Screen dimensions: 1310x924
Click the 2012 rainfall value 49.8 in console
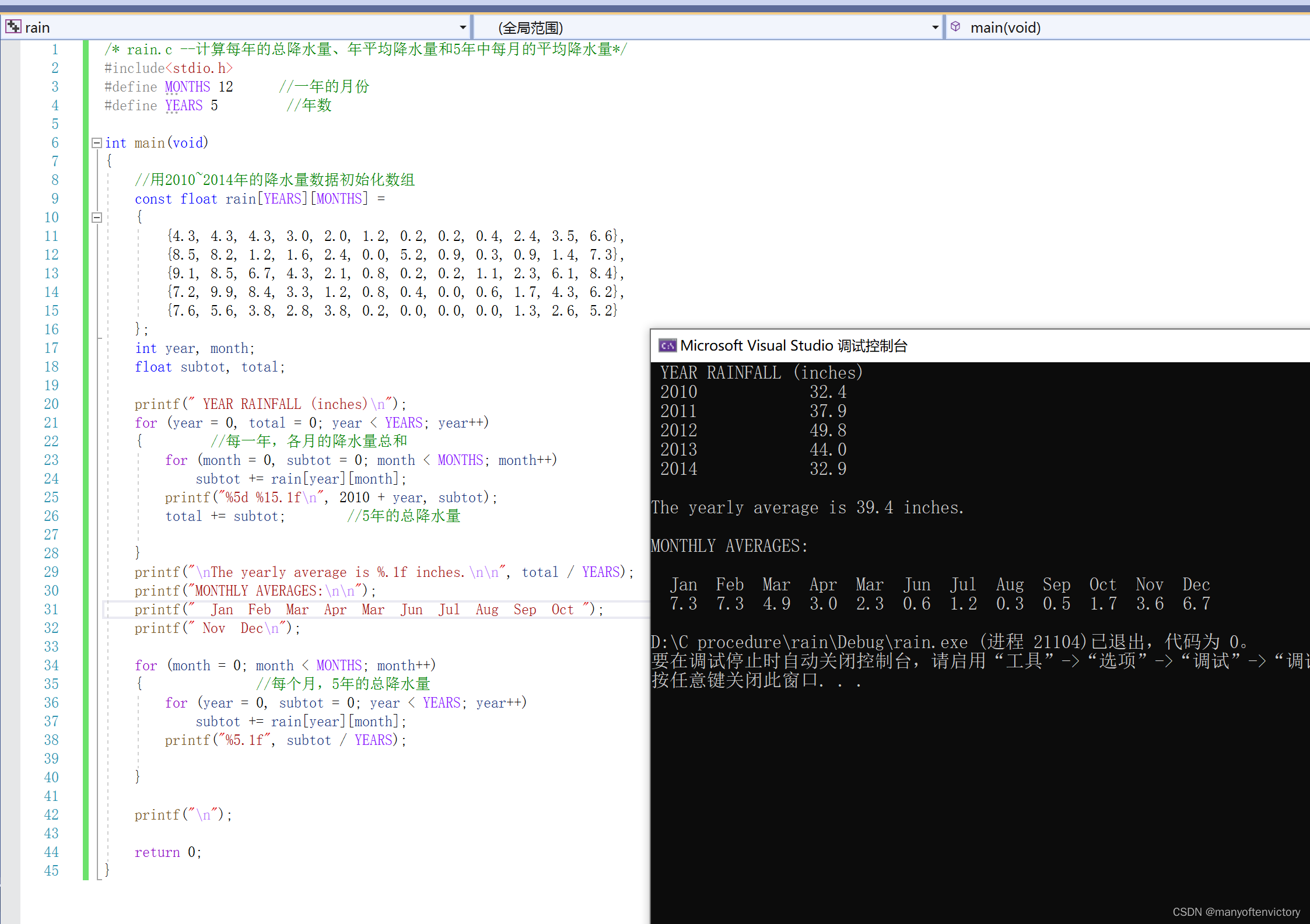click(x=828, y=430)
